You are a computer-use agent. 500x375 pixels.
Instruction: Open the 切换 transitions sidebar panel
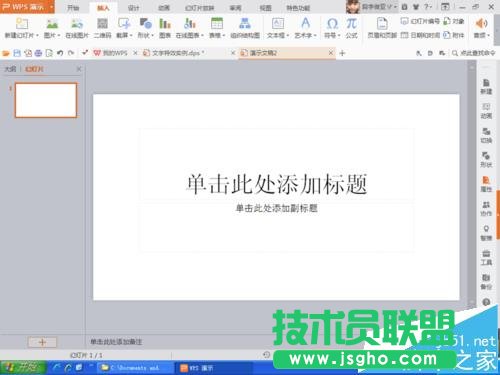(x=486, y=136)
